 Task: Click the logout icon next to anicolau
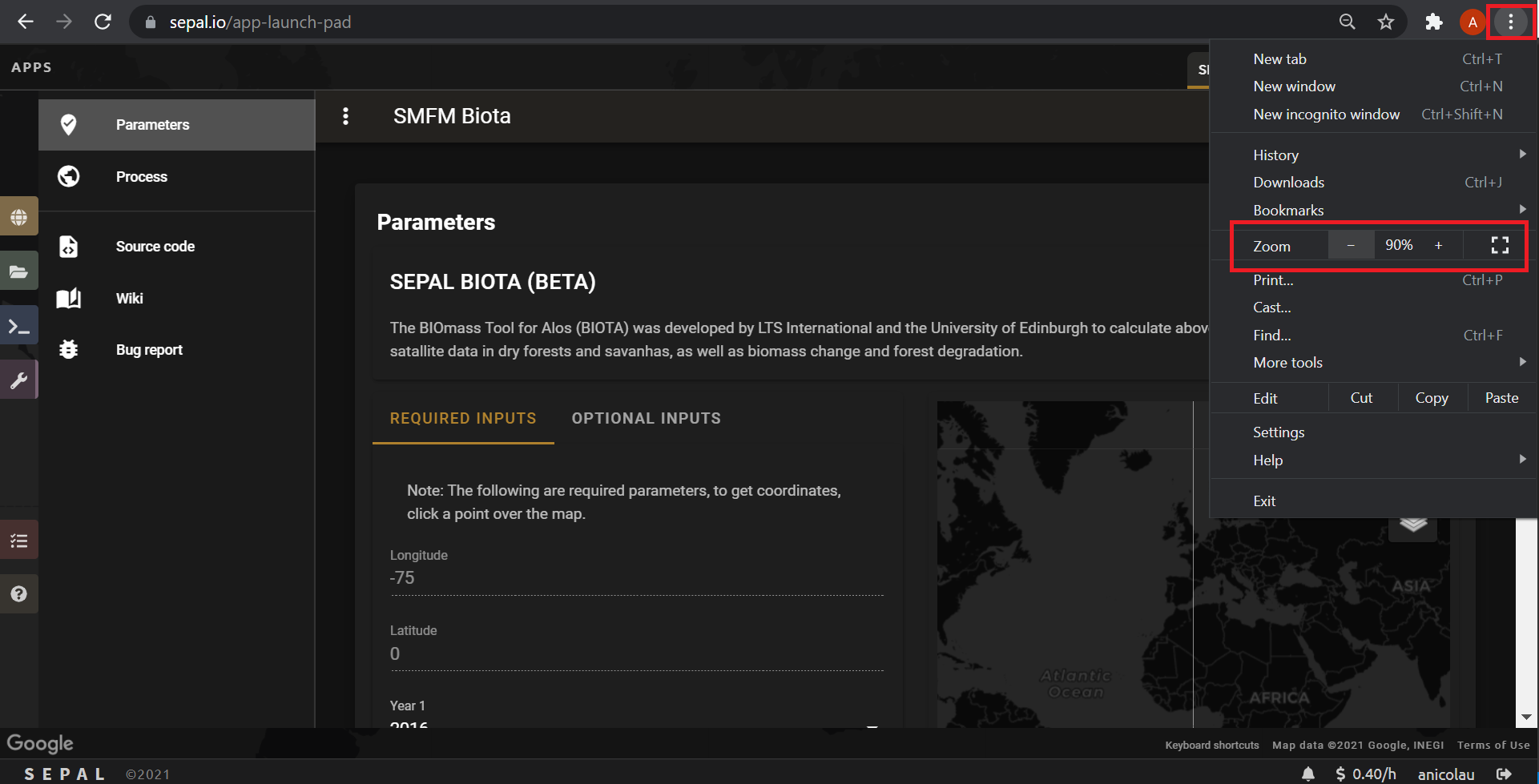(x=1504, y=774)
